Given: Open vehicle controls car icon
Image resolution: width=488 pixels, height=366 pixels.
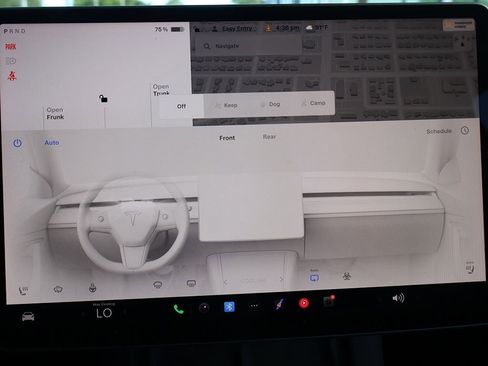Looking at the screenshot, I should point(28,316).
